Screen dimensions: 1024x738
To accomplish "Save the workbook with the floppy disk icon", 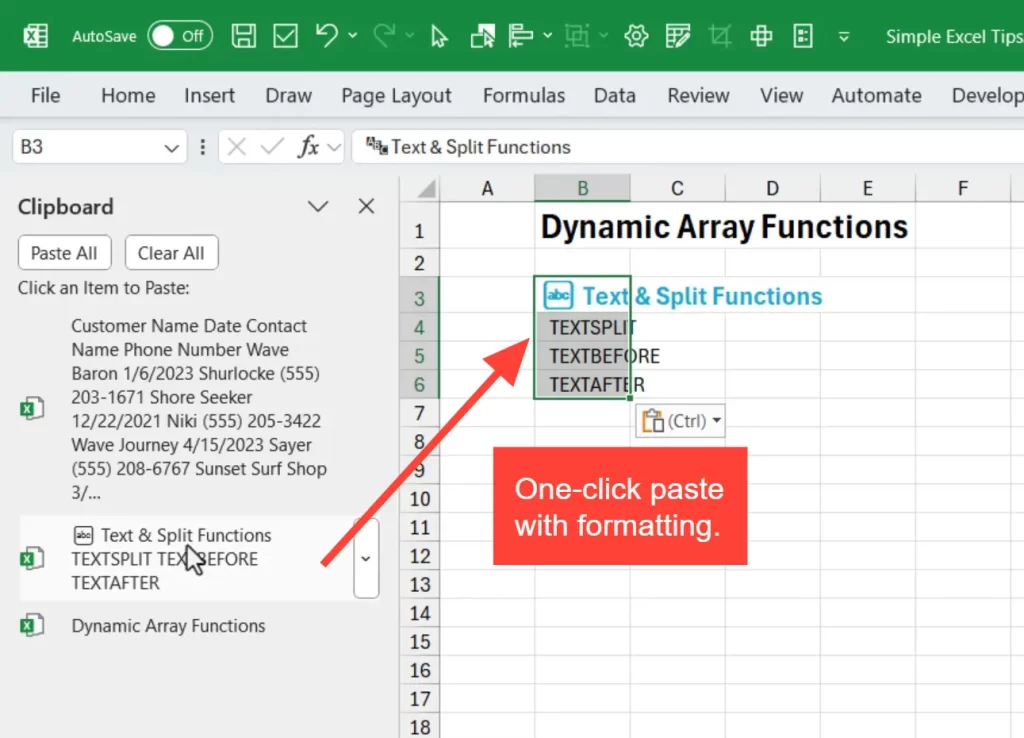I will point(244,36).
